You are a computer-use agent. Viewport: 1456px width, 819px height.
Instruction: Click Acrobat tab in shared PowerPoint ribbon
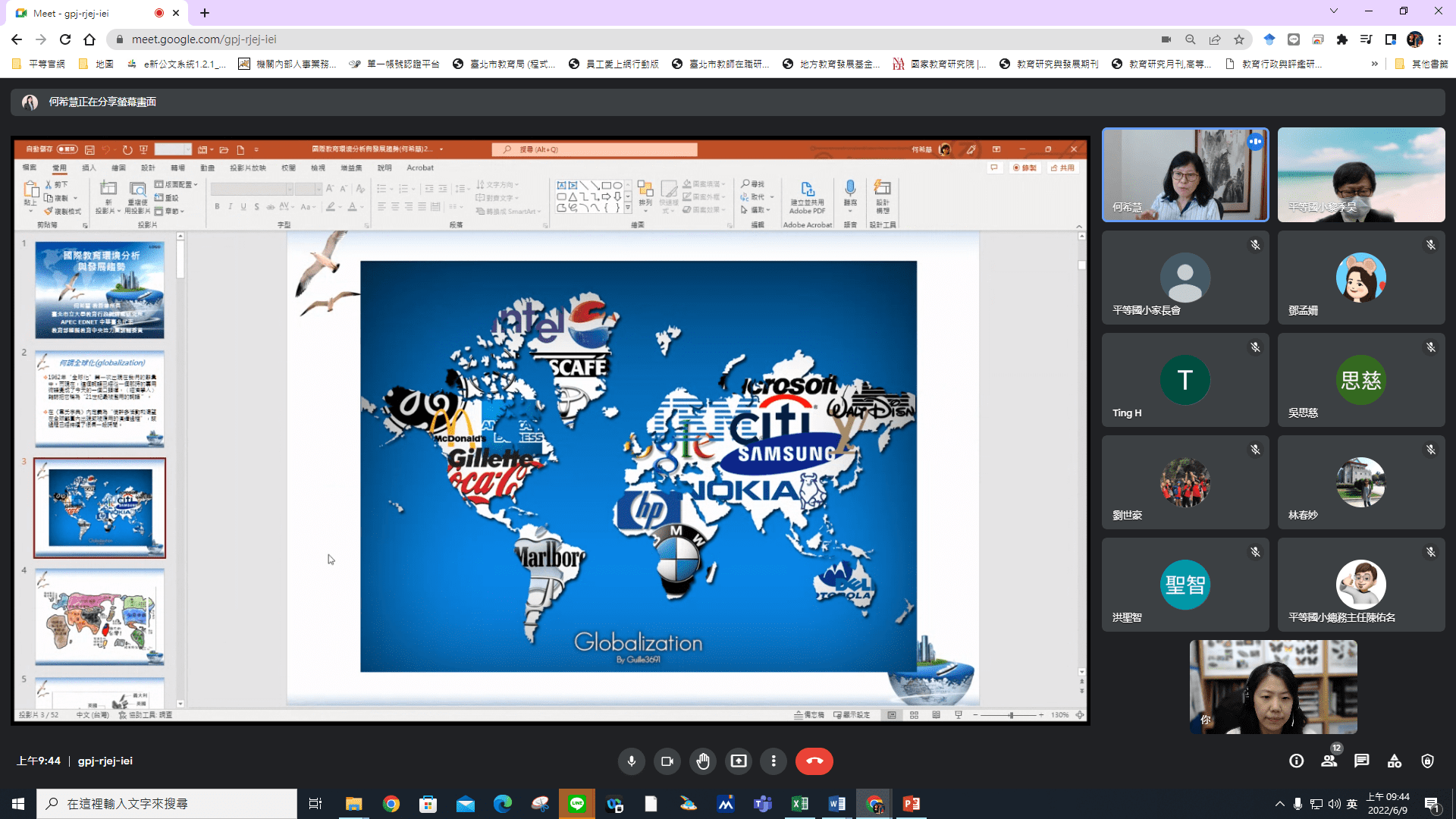tap(420, 168)
